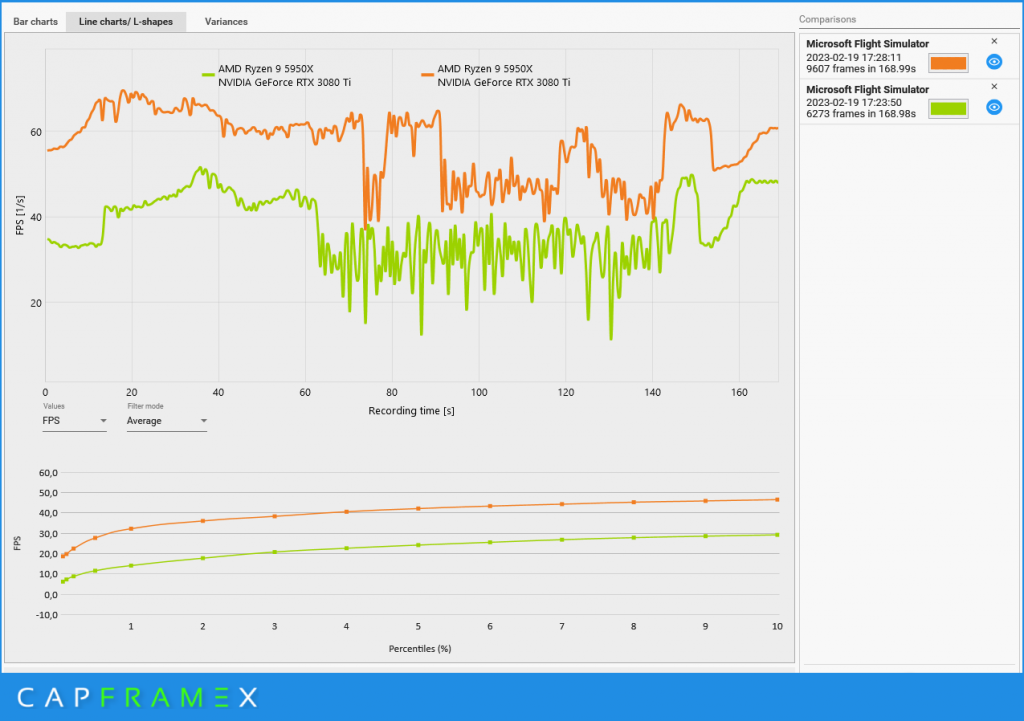Toggle visibility of the 17:23:50 green recording
The image size is (1024, 721).
coord(994,107)
